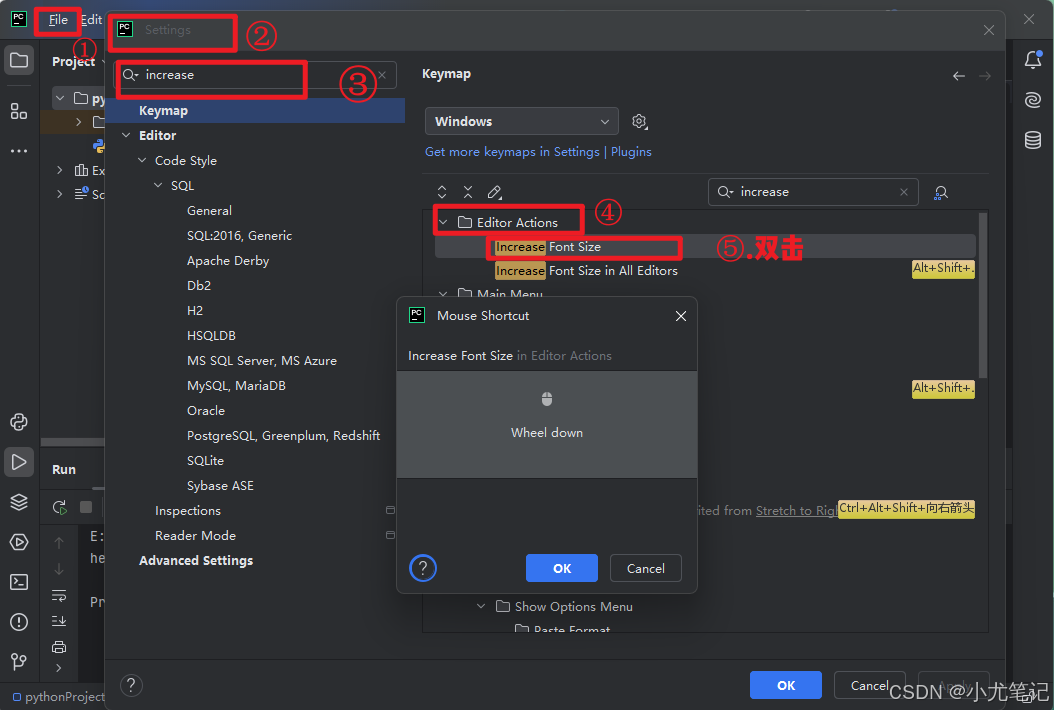Open the Project tool window folder icon
This screenshot has height=710, width=1054.
19,61
